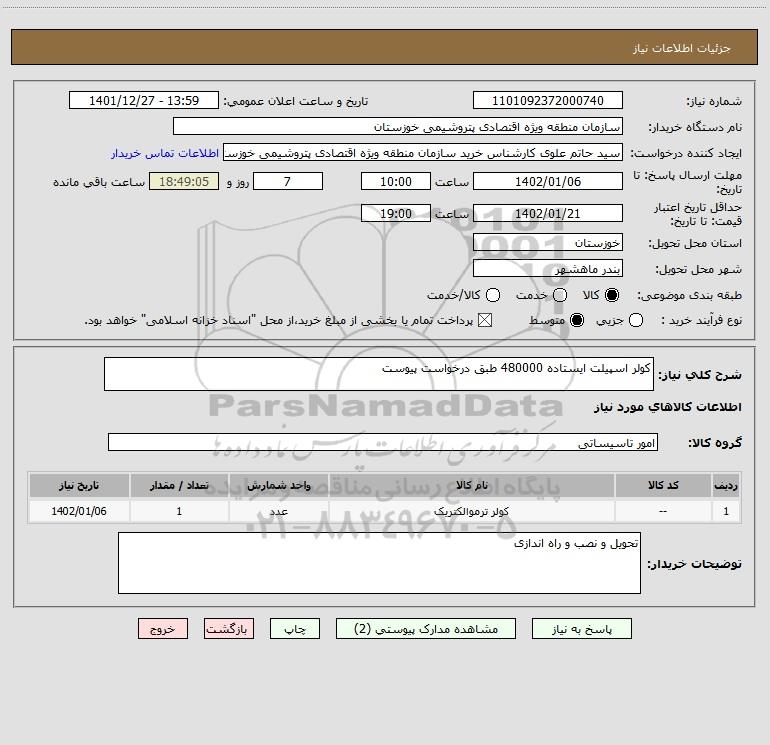
Task: Click the چاپ print button
Action: click(295, 629)
